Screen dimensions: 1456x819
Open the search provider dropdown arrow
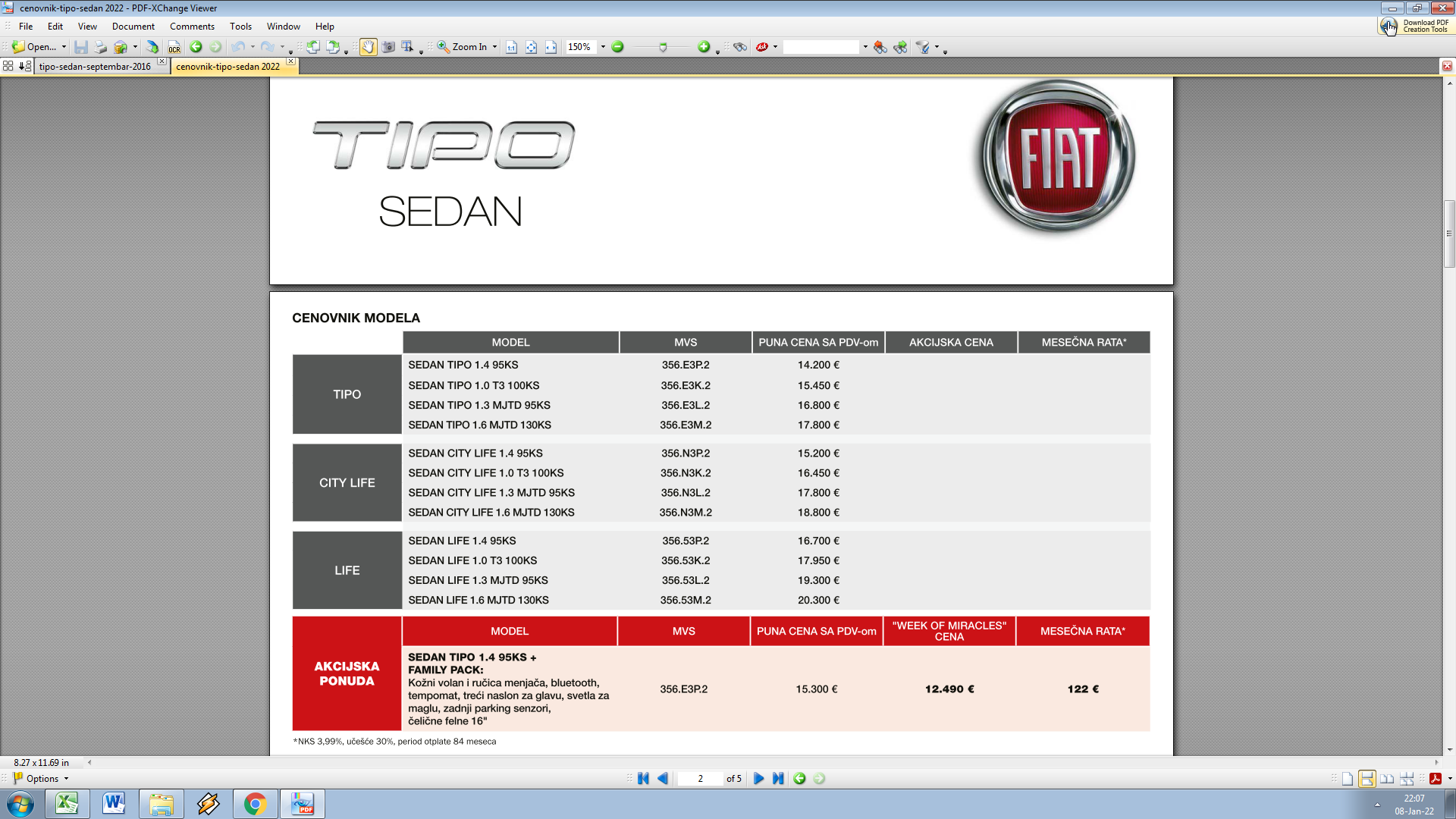tap(776, 47)
